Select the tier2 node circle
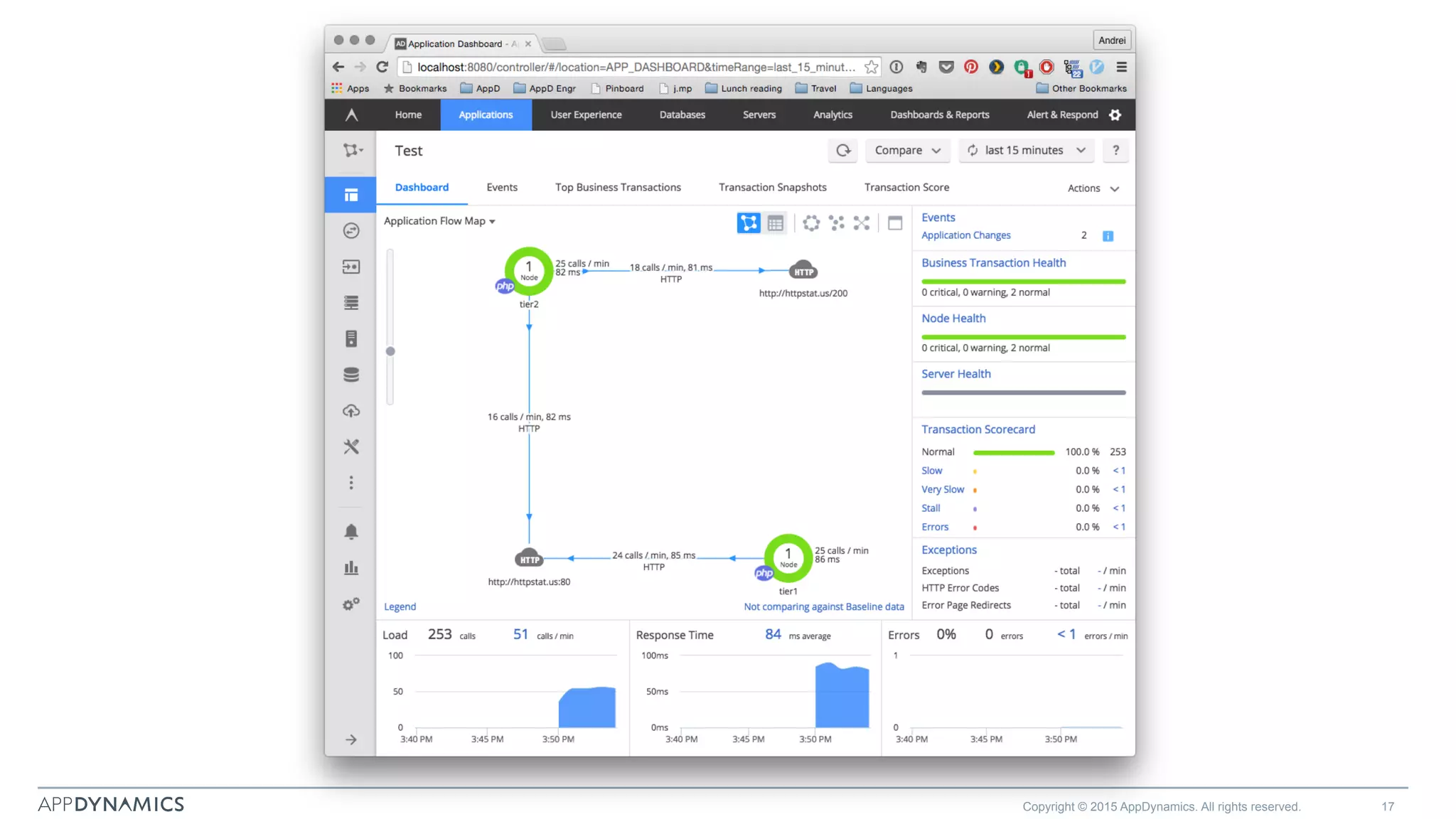The width and height of the screenshot is (1456, 819). click(x=528, y=271)
